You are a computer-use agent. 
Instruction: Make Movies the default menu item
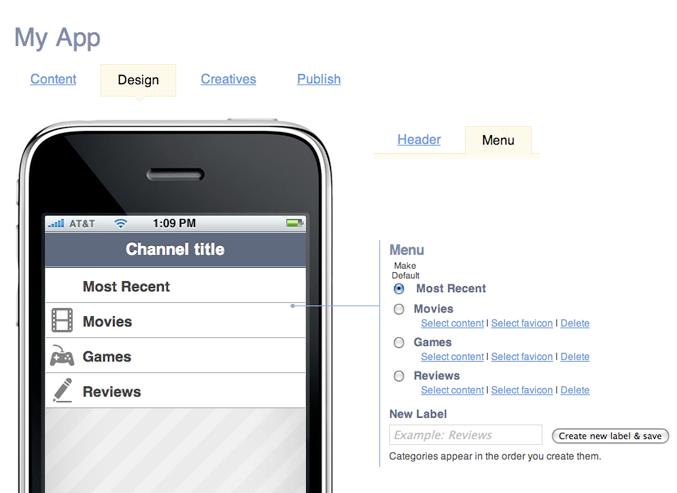click(399, 309)
